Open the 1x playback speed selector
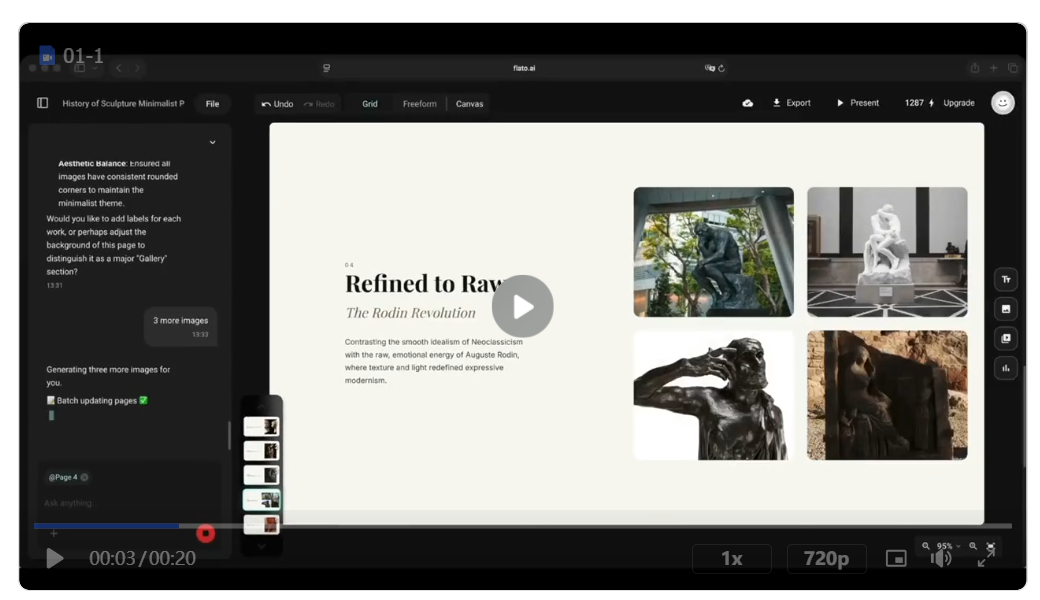 pos(731,558)
